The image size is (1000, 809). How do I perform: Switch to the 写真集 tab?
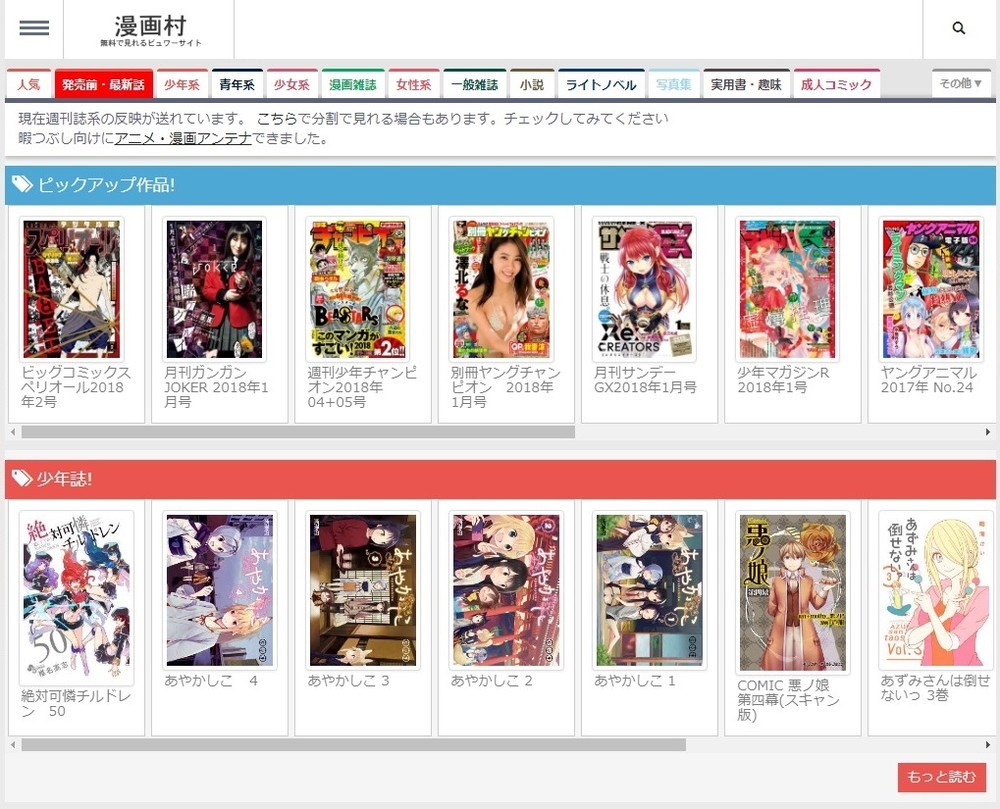click(x=673, y=84)
